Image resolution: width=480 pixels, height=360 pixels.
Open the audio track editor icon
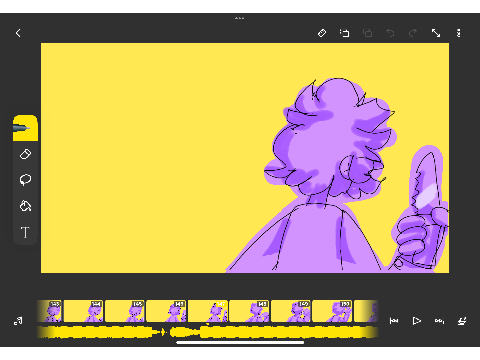point(18,321)
